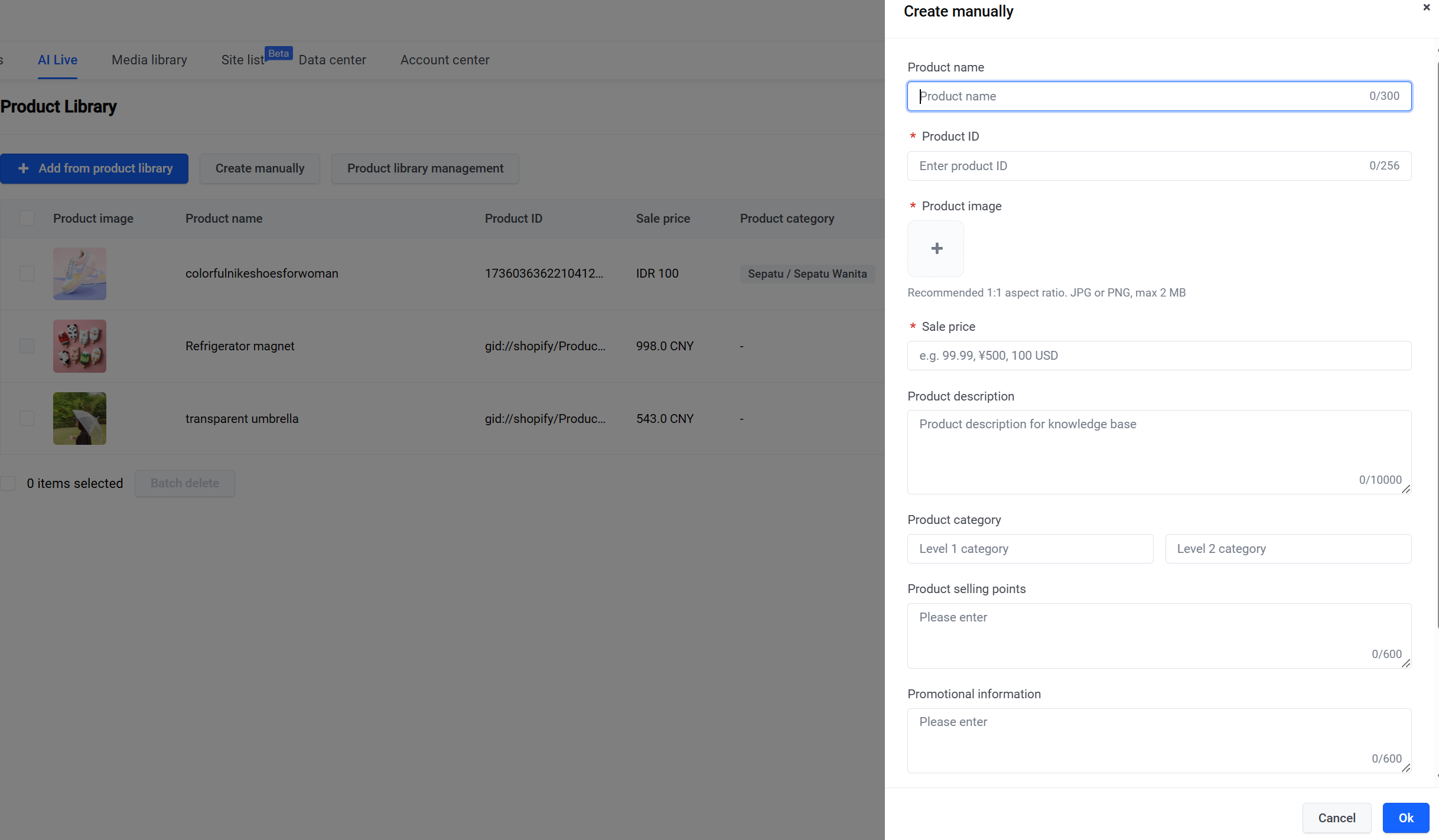The height and width of the screenshot is (840, 1439).
Task: Click the plus icon to upload product image
Action: click(936, 249)
